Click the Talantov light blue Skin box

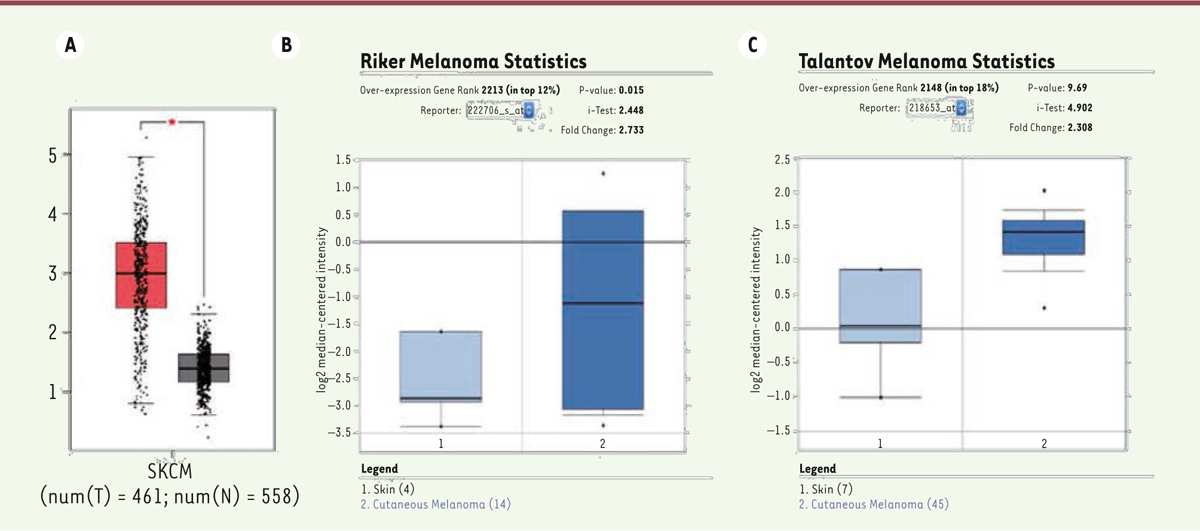880,305
